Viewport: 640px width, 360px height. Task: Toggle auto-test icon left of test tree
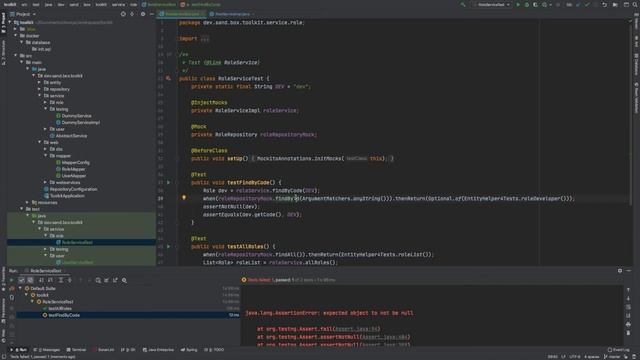(11, 298)
